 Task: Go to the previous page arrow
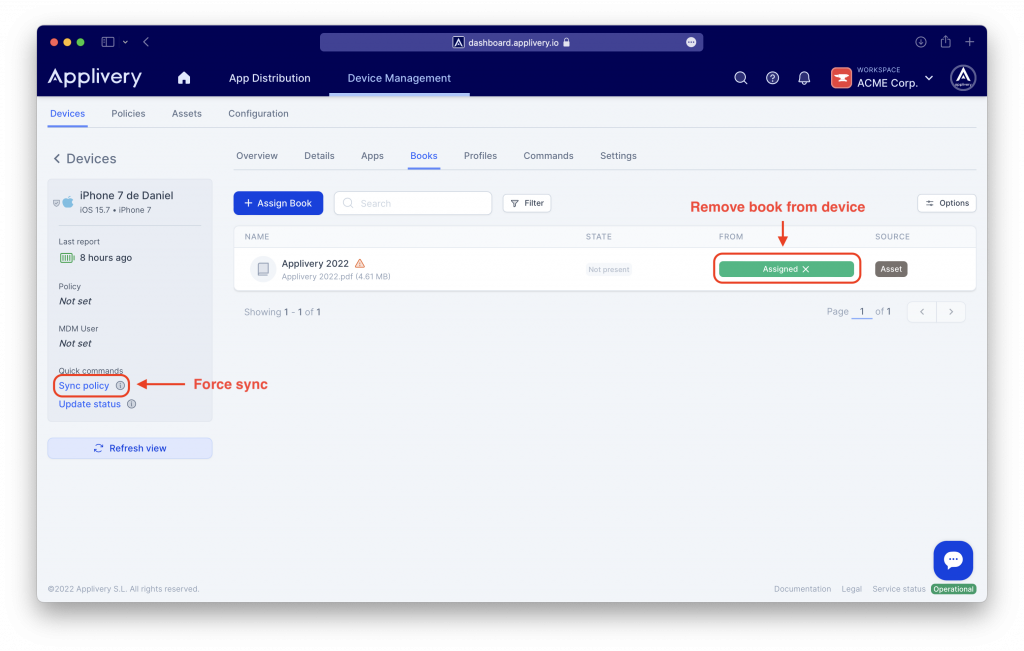(922, 311)
